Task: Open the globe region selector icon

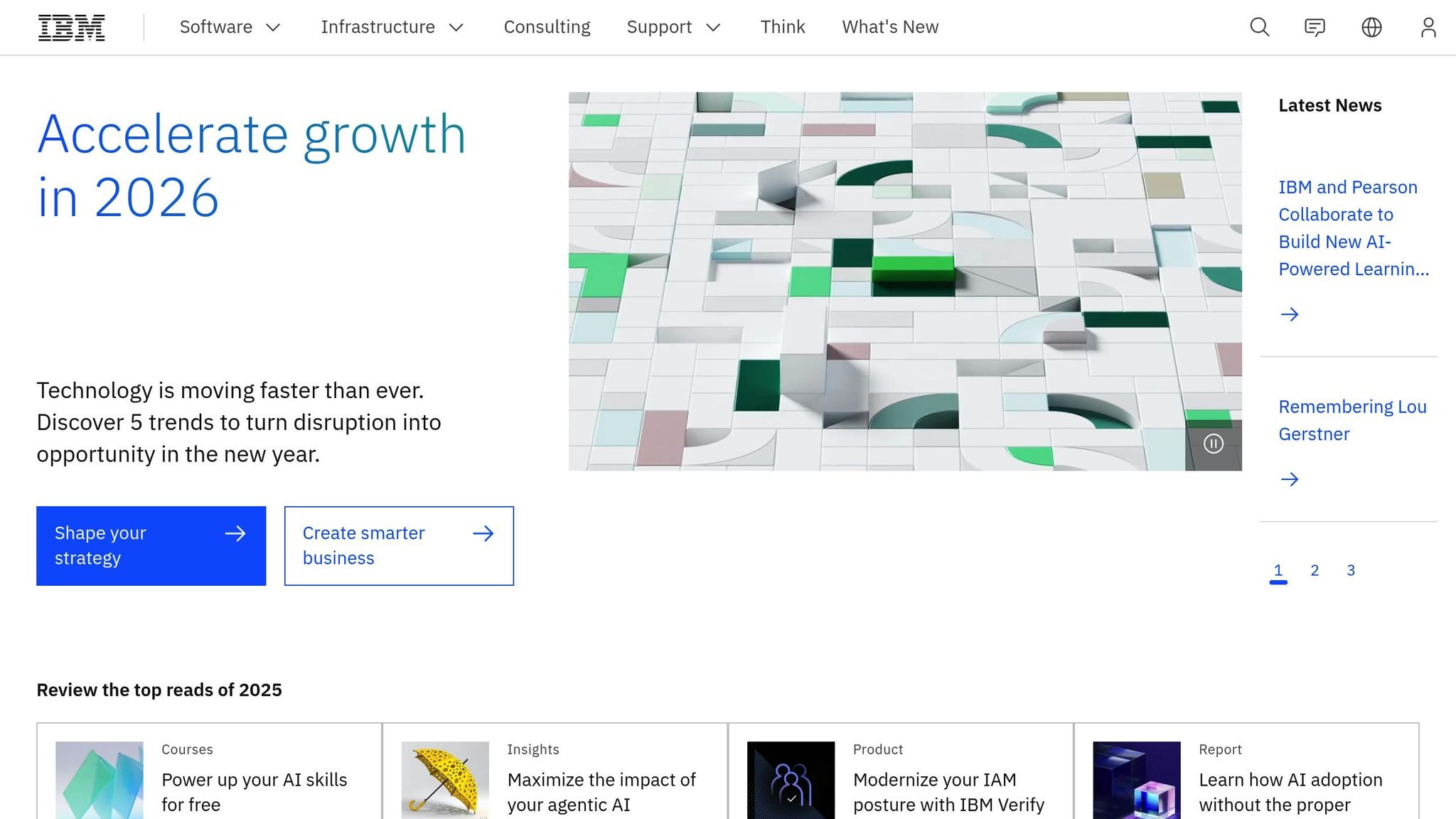Action: 1371,27
